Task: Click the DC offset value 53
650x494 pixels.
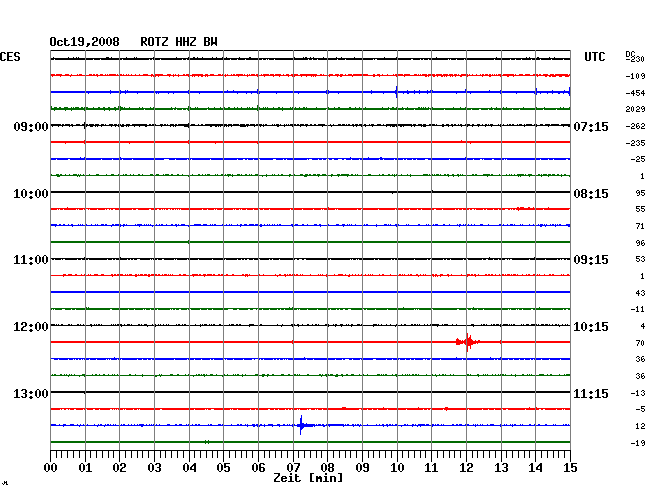Action: coord(640,259)
